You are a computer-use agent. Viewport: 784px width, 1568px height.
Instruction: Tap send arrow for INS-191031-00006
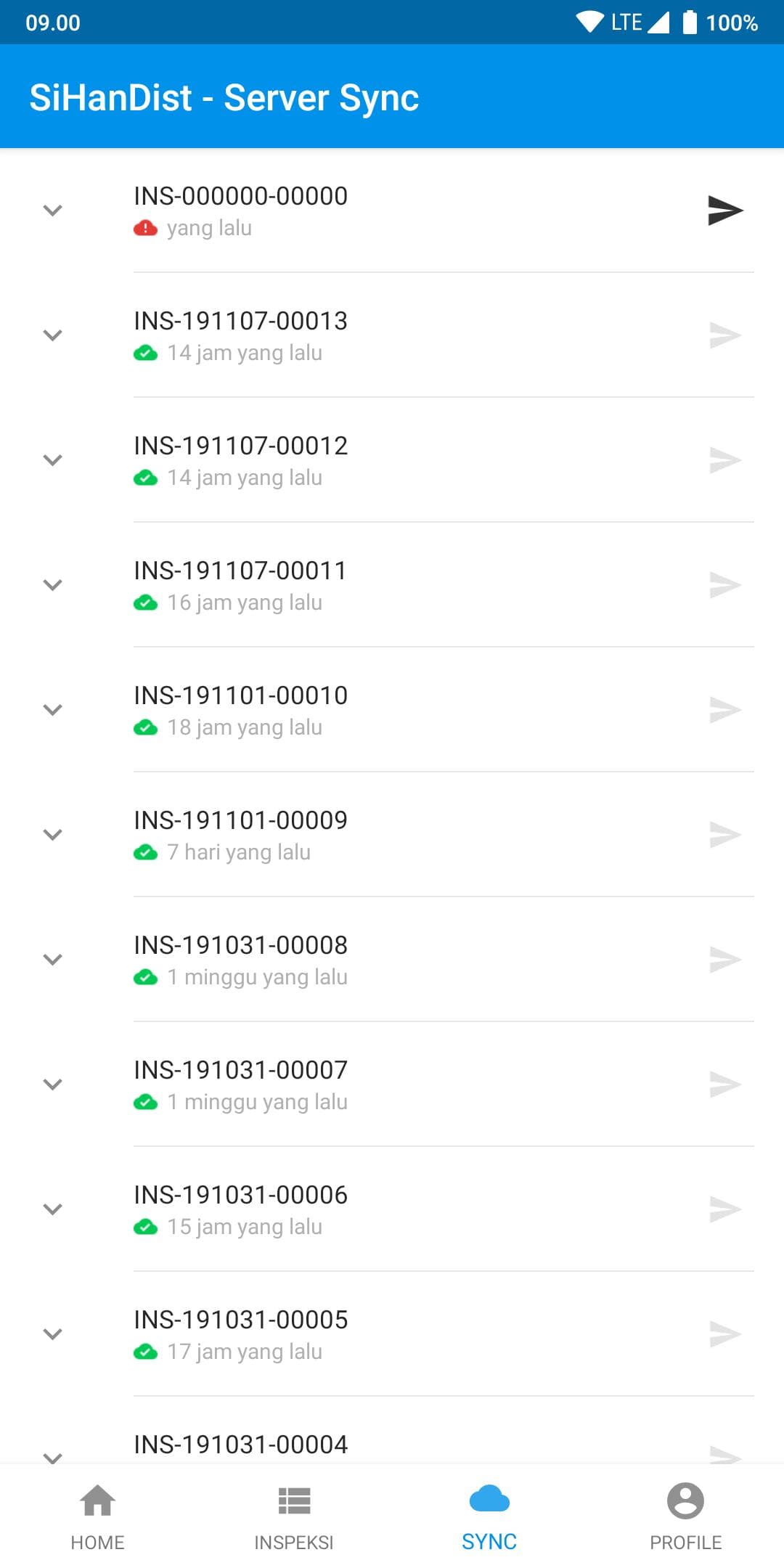(x=725, y=1209)
